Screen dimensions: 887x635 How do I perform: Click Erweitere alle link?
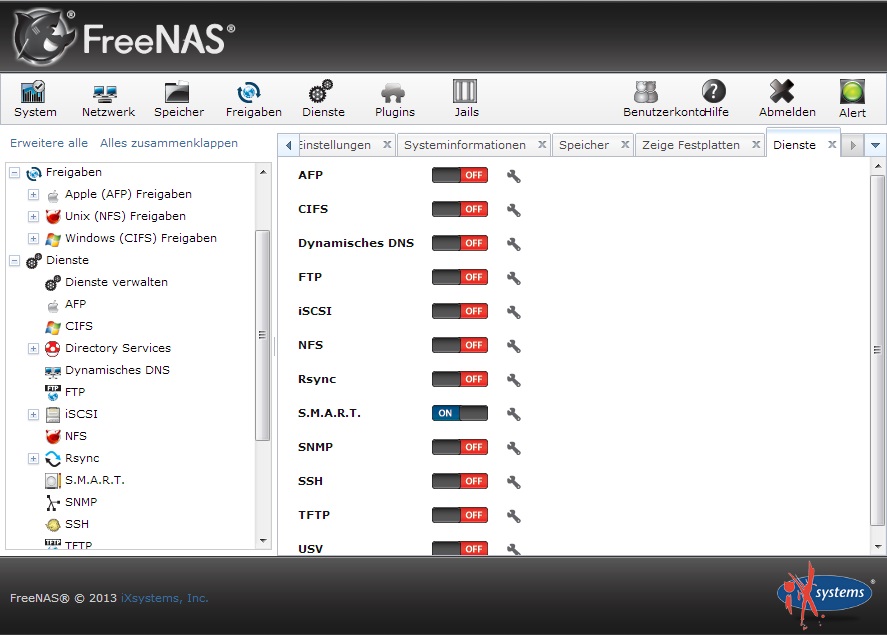coord(49,143)
